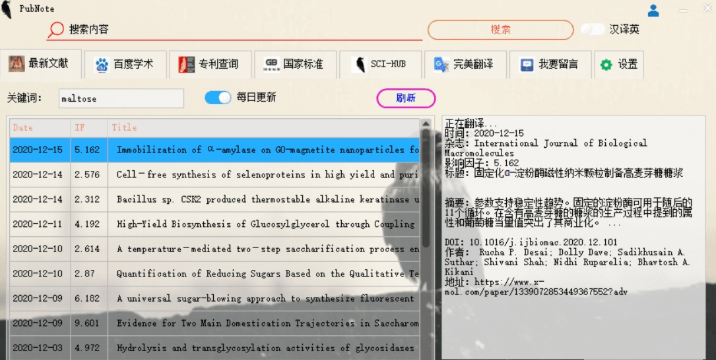
Task: Sort by the IF column header
Action: click(89, 127)
